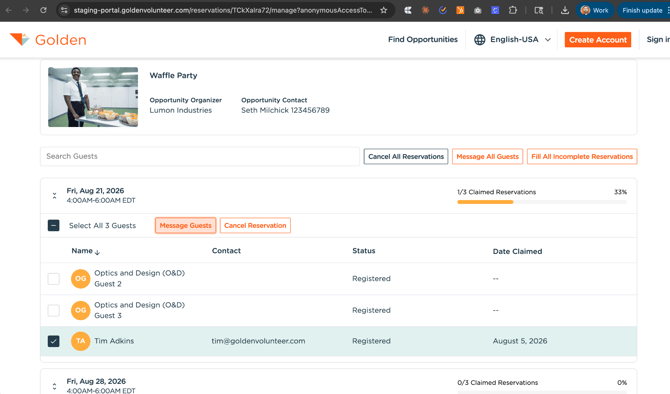Click Seth Milchick 123456789 contact
This screenshot has height=394, width=670.
click(x=285, y=110)
